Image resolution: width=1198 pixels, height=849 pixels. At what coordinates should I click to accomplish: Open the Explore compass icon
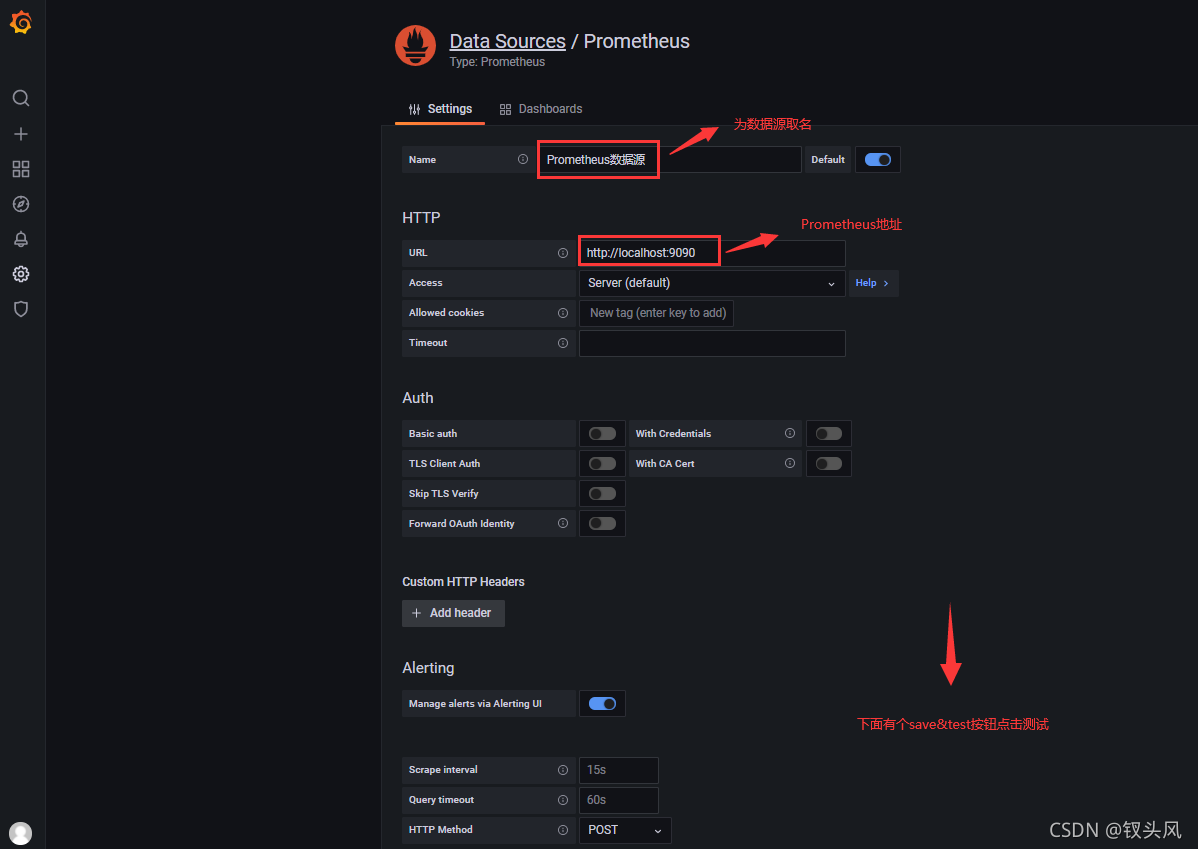click(x=21, y=204)
